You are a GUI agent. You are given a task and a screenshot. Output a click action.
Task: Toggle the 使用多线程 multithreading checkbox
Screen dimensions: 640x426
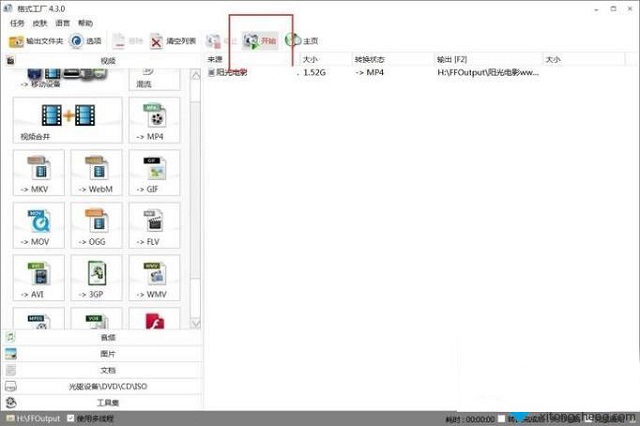coord(71,418)
